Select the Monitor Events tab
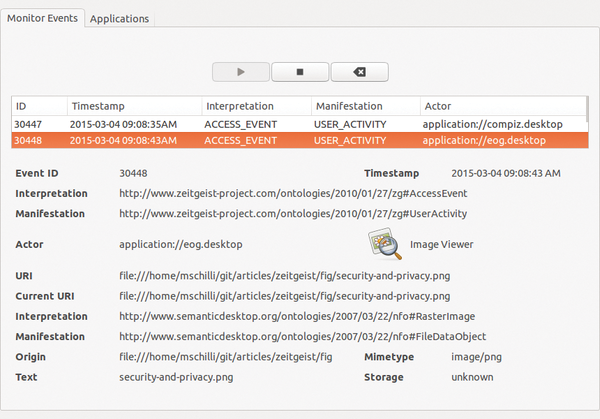Viewport: 600px width, 419px height. coord(42,18)
